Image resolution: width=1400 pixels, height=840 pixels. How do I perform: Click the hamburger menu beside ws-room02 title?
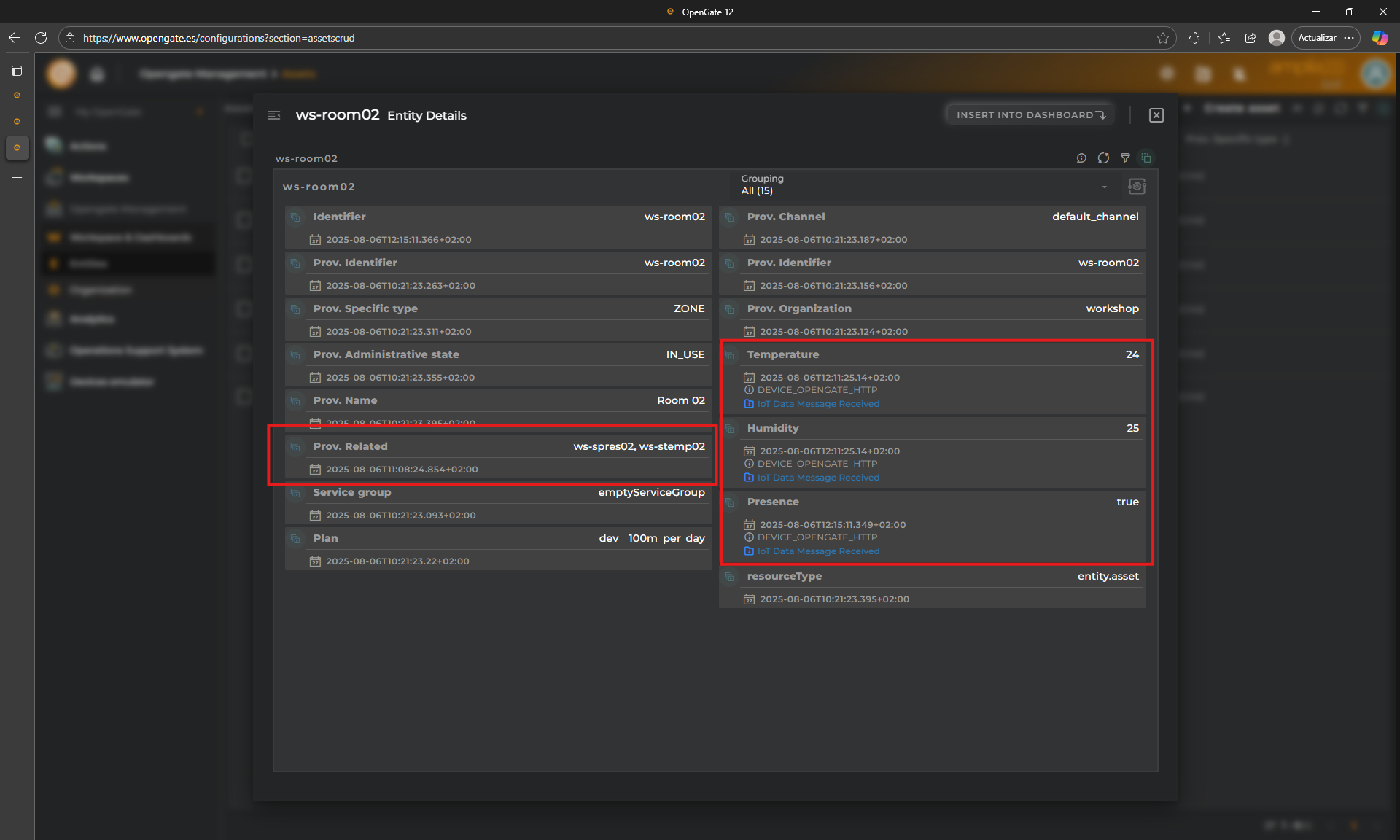[x=274, y=115]
